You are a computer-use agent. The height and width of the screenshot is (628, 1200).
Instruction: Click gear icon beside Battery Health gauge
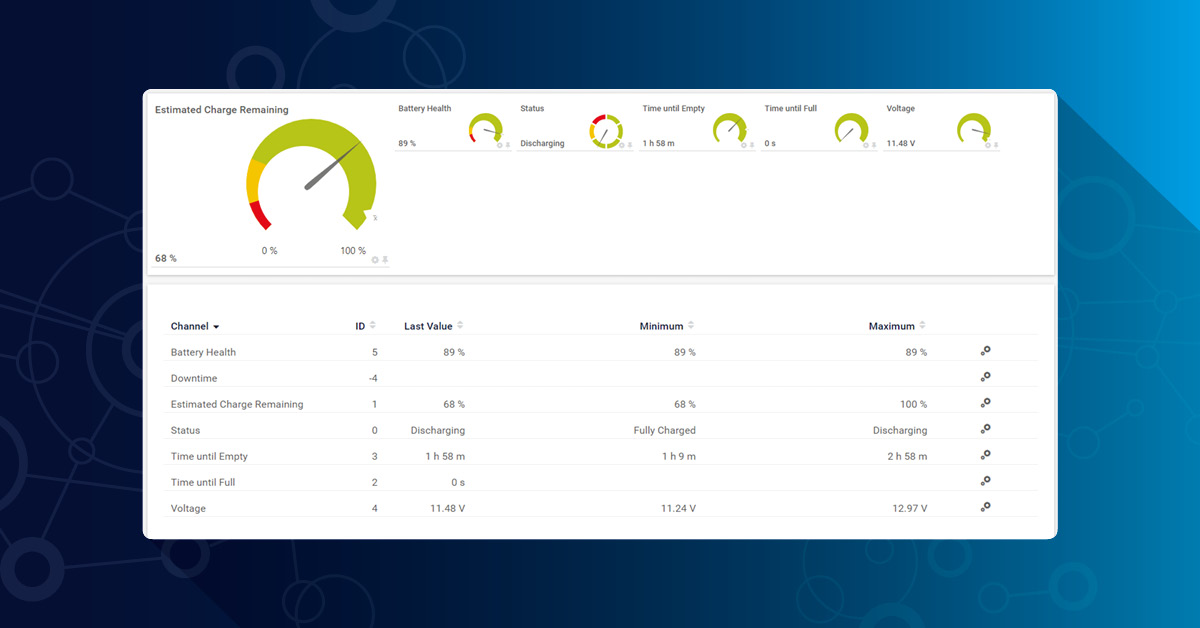pyautogui.click(x=500, y=145)
